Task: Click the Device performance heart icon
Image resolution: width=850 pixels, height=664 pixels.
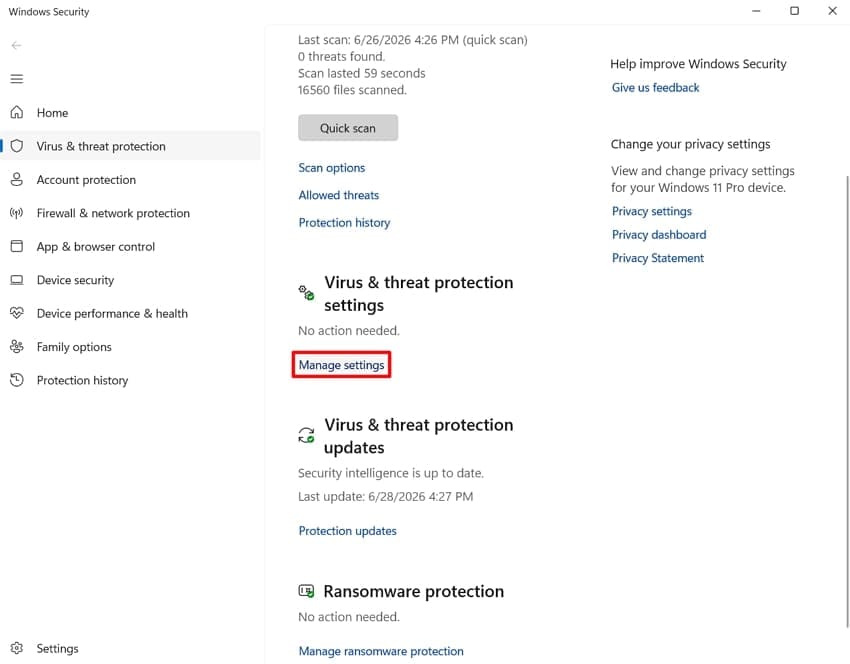Action: (x=17, y=313)
